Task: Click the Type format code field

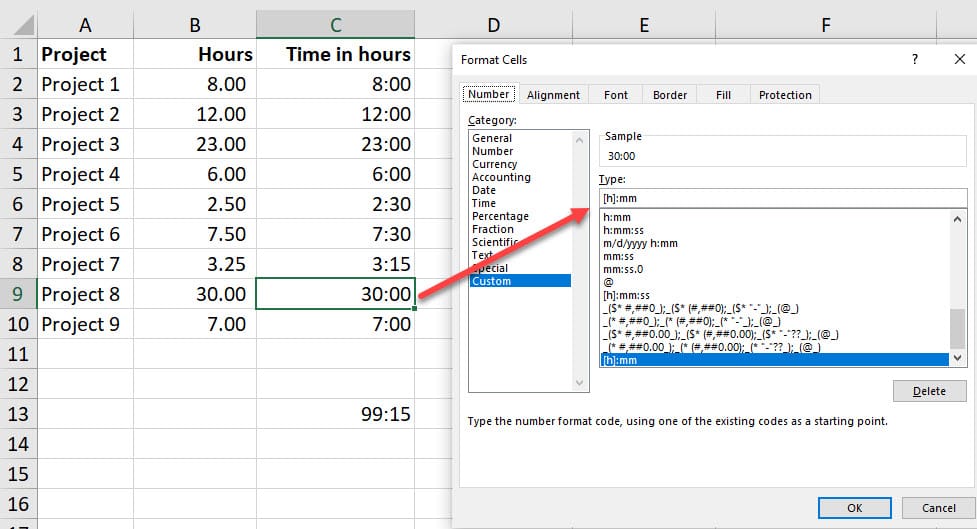Action: [x=782, y=198]
